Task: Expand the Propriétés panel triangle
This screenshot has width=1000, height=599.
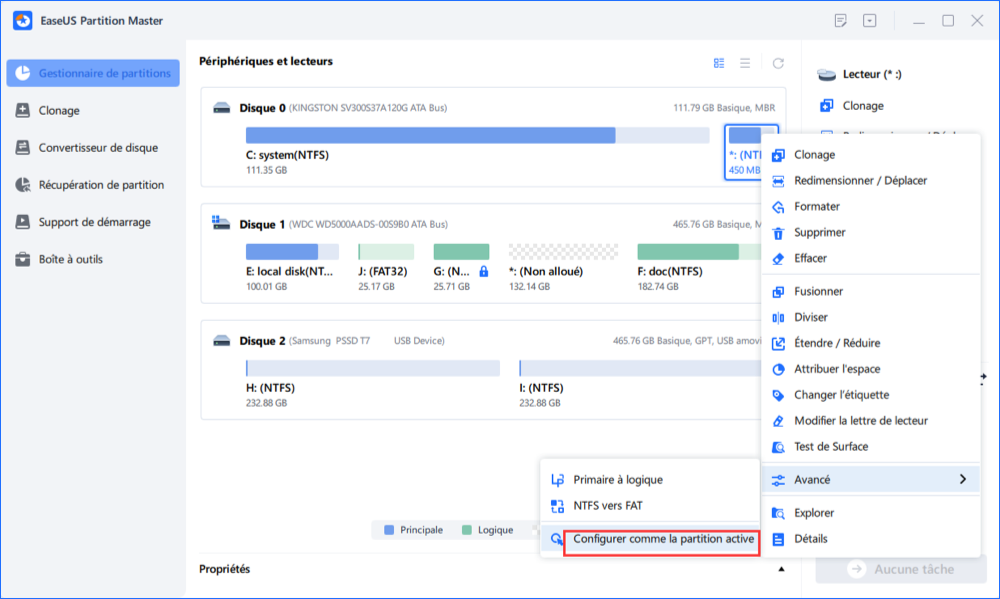Action: point(779,569)
